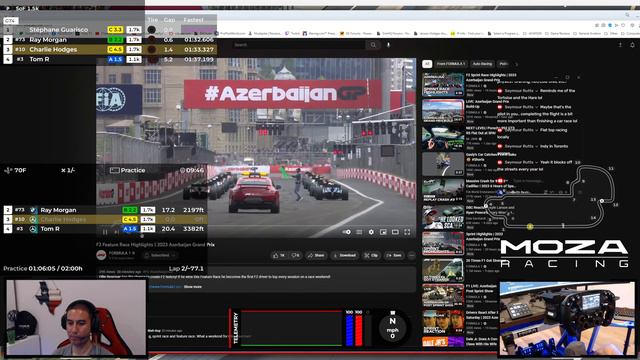Click Tom R row in lower relative list
This screenshot has height=360, width=640.
104,229
